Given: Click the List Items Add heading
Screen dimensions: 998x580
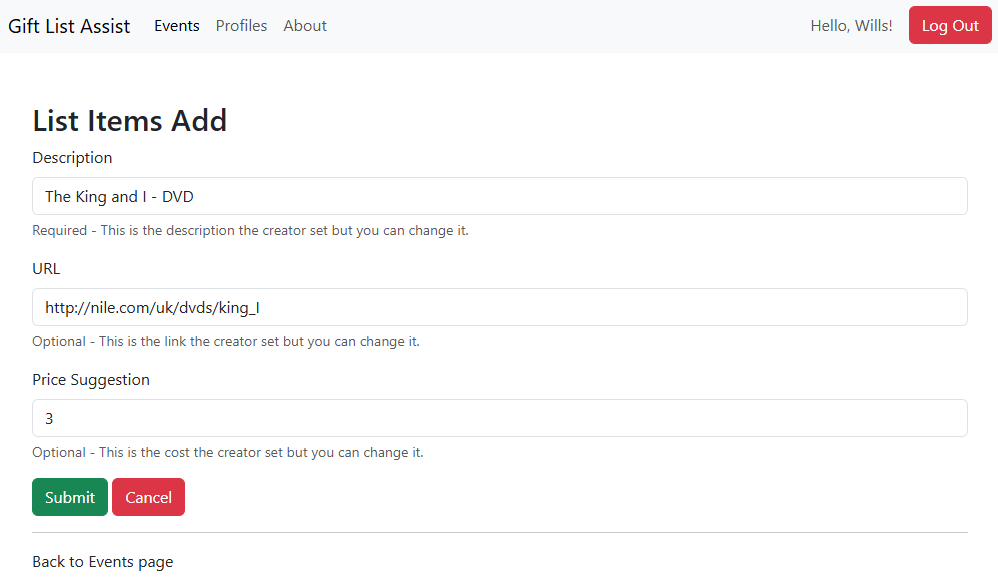Looking at the screenshot, I should pos(130,121).
